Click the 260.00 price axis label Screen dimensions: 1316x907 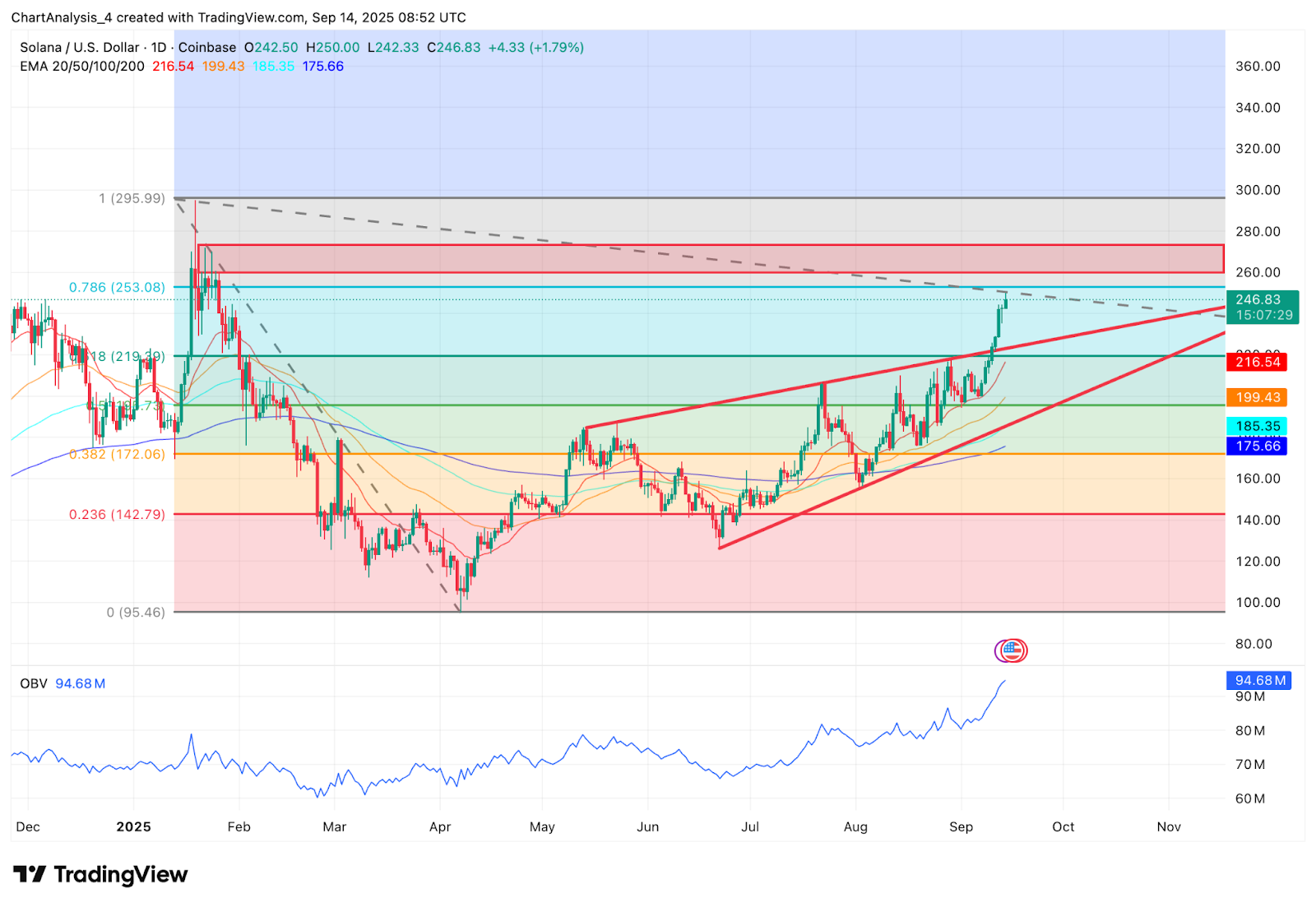coord(1258,273)
